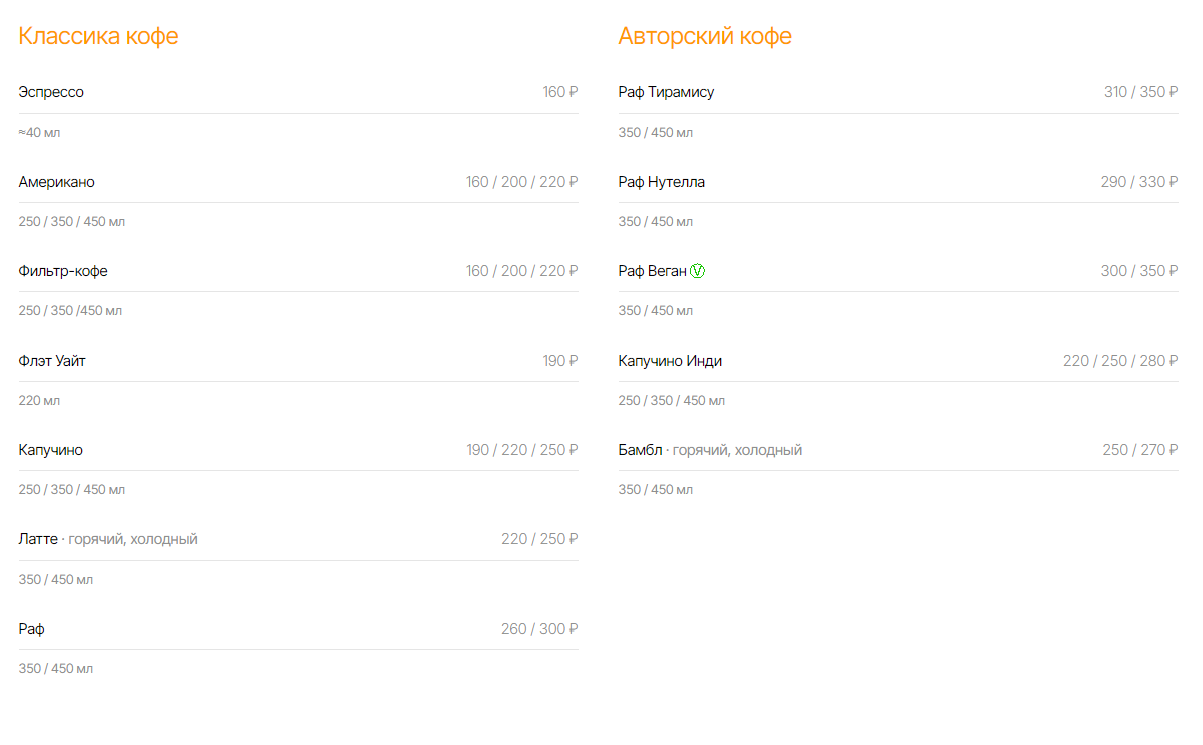The height and width of the screenshot is (745, 1203).
Task: Open the Раф Тирамису item
Action: point(667,92)
